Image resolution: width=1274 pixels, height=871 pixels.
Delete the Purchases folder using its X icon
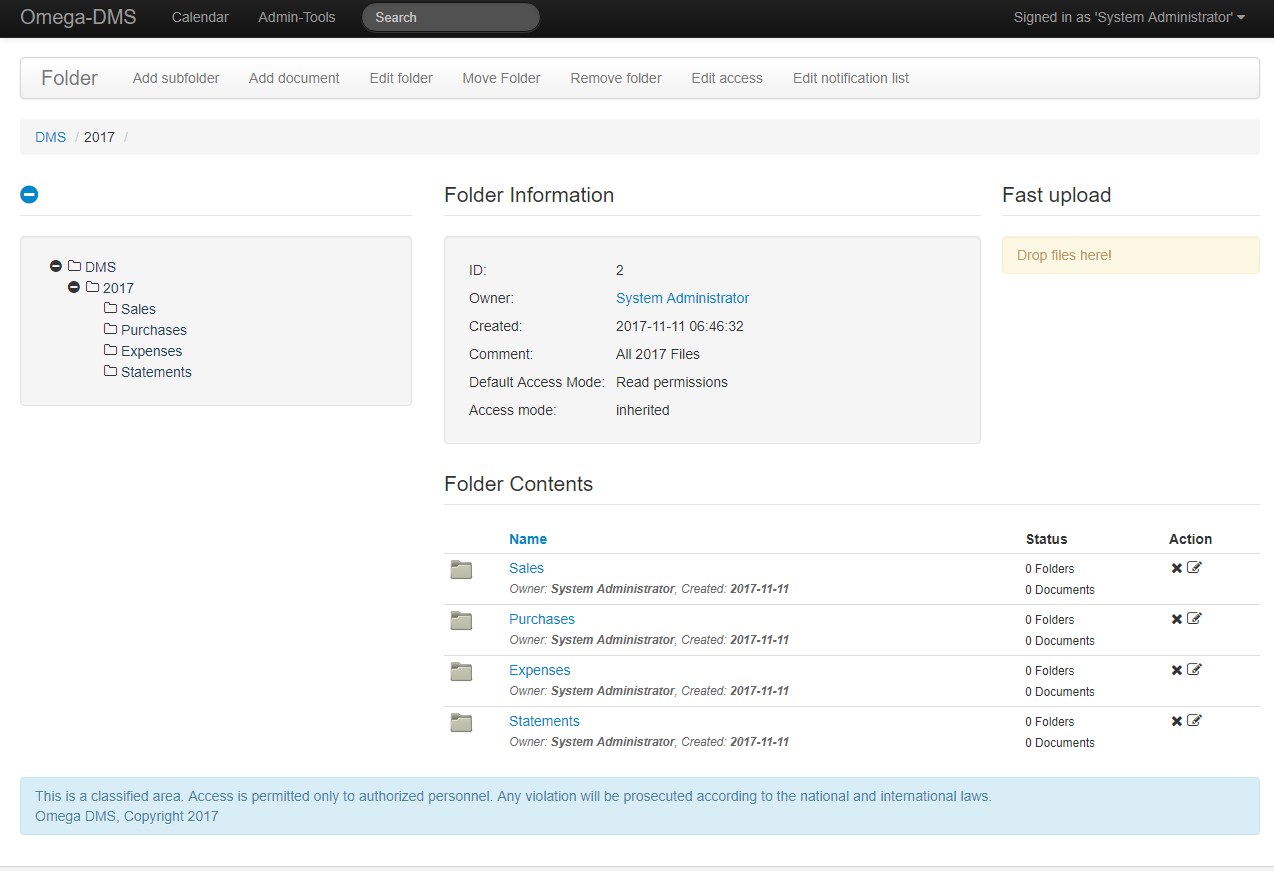1177,619
